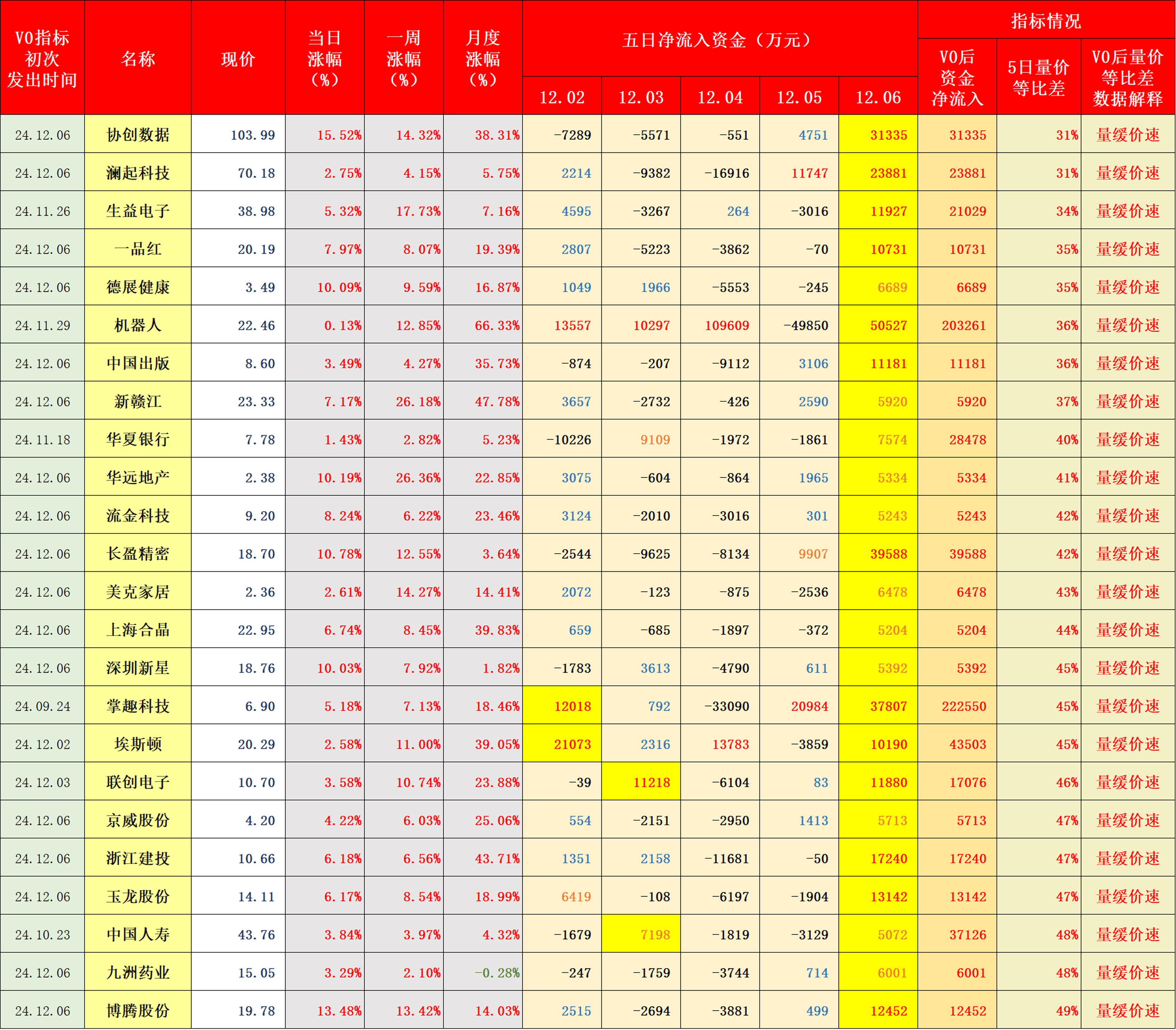This screenshot has height=1030, width=1176.
Task: Select stock name 流金科技
Action: [x=138, y=515]
